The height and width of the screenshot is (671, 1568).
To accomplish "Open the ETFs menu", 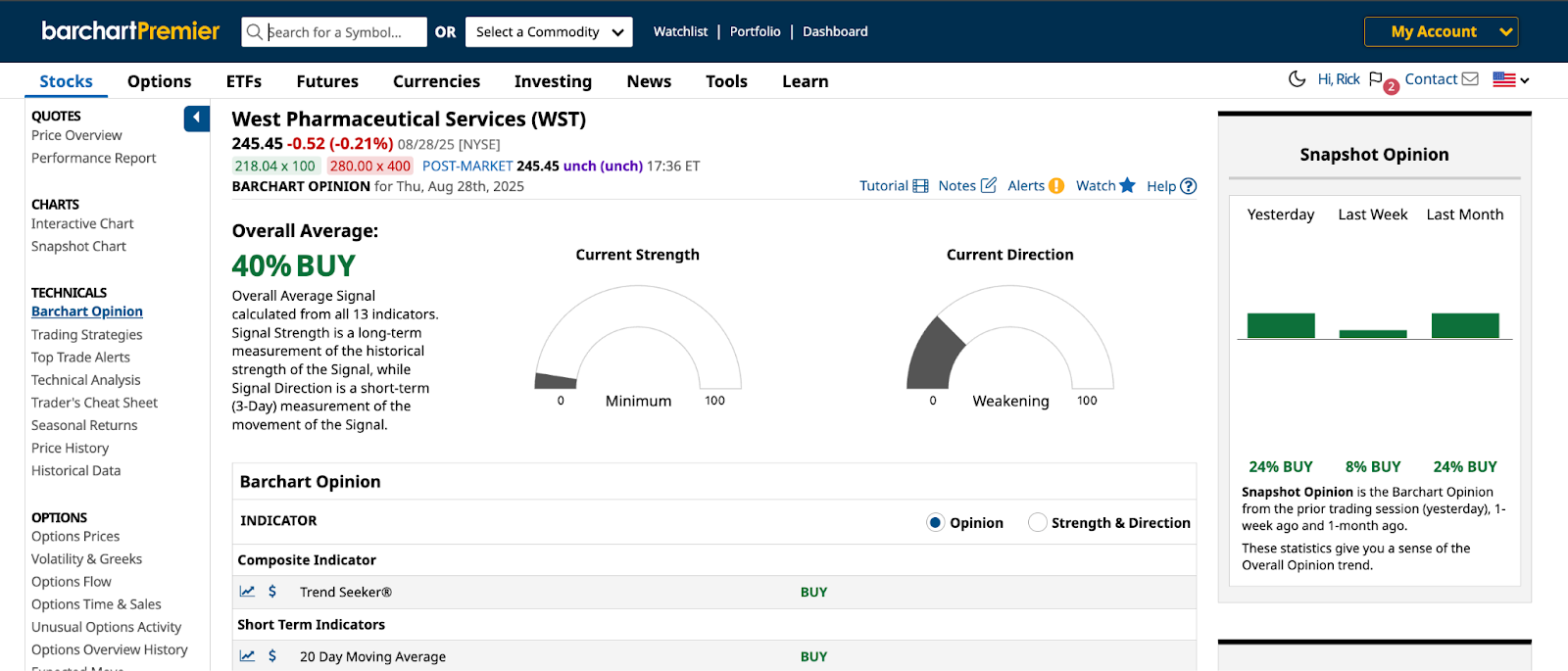I will click(244, 81).
